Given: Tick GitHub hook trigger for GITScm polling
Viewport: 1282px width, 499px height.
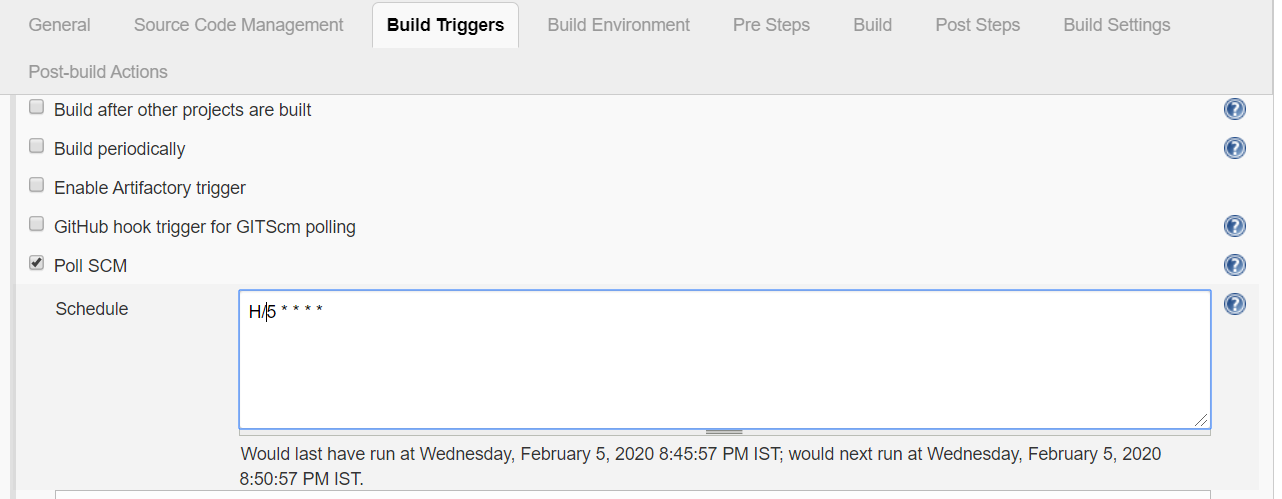Looking at the screenshot, I should tap(37, 224).
